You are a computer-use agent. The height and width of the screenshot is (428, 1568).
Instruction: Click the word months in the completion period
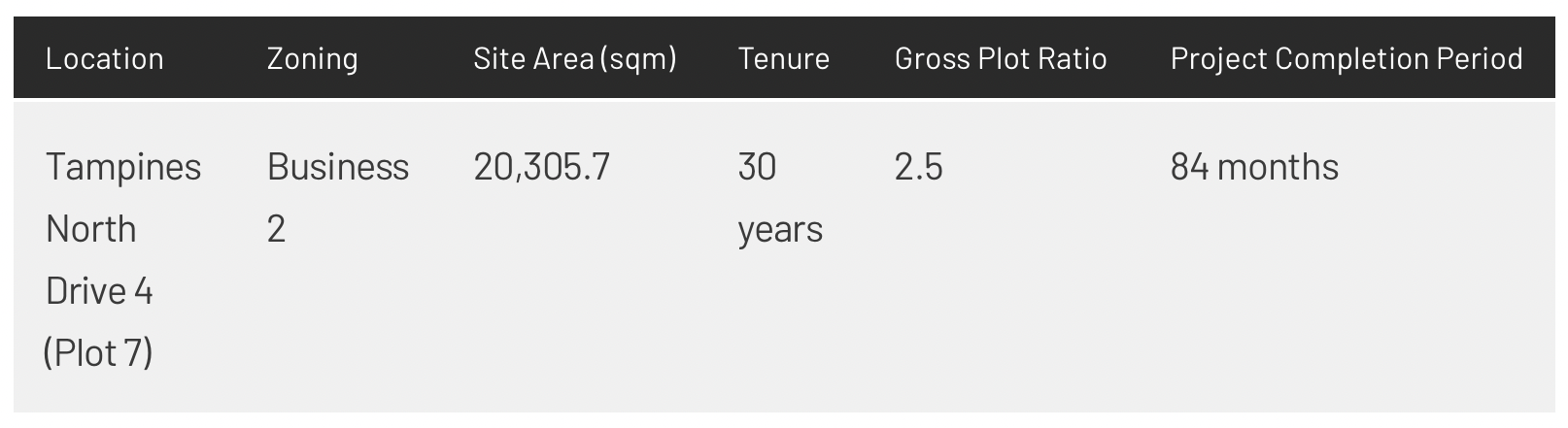click(x=1277, y=167)
